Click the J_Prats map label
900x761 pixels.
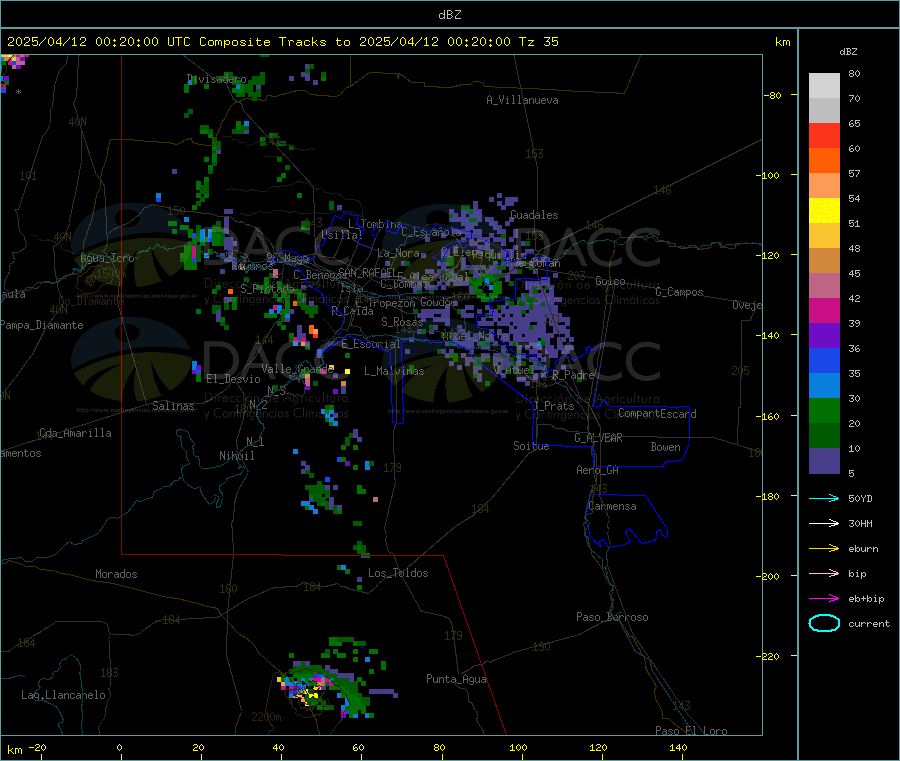tap(554, 406)
